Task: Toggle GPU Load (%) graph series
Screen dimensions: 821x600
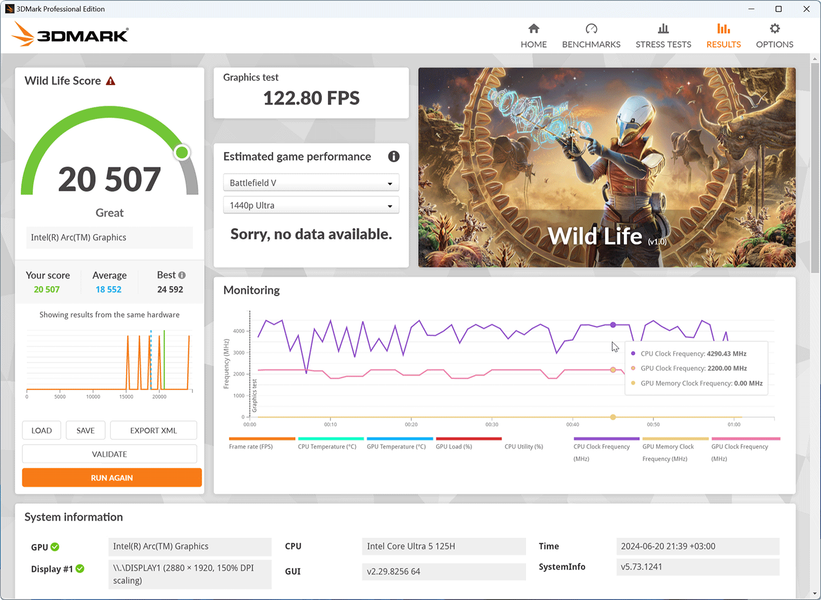Action: 469,443
